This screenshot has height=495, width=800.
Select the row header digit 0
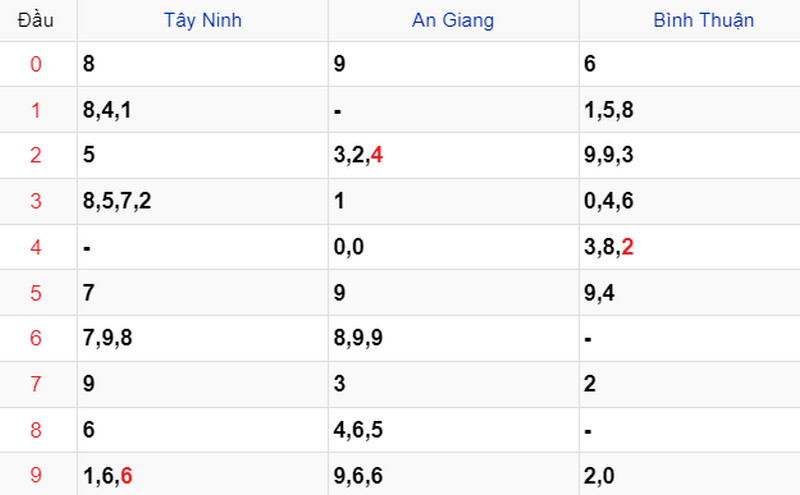[x=37, y=64]
